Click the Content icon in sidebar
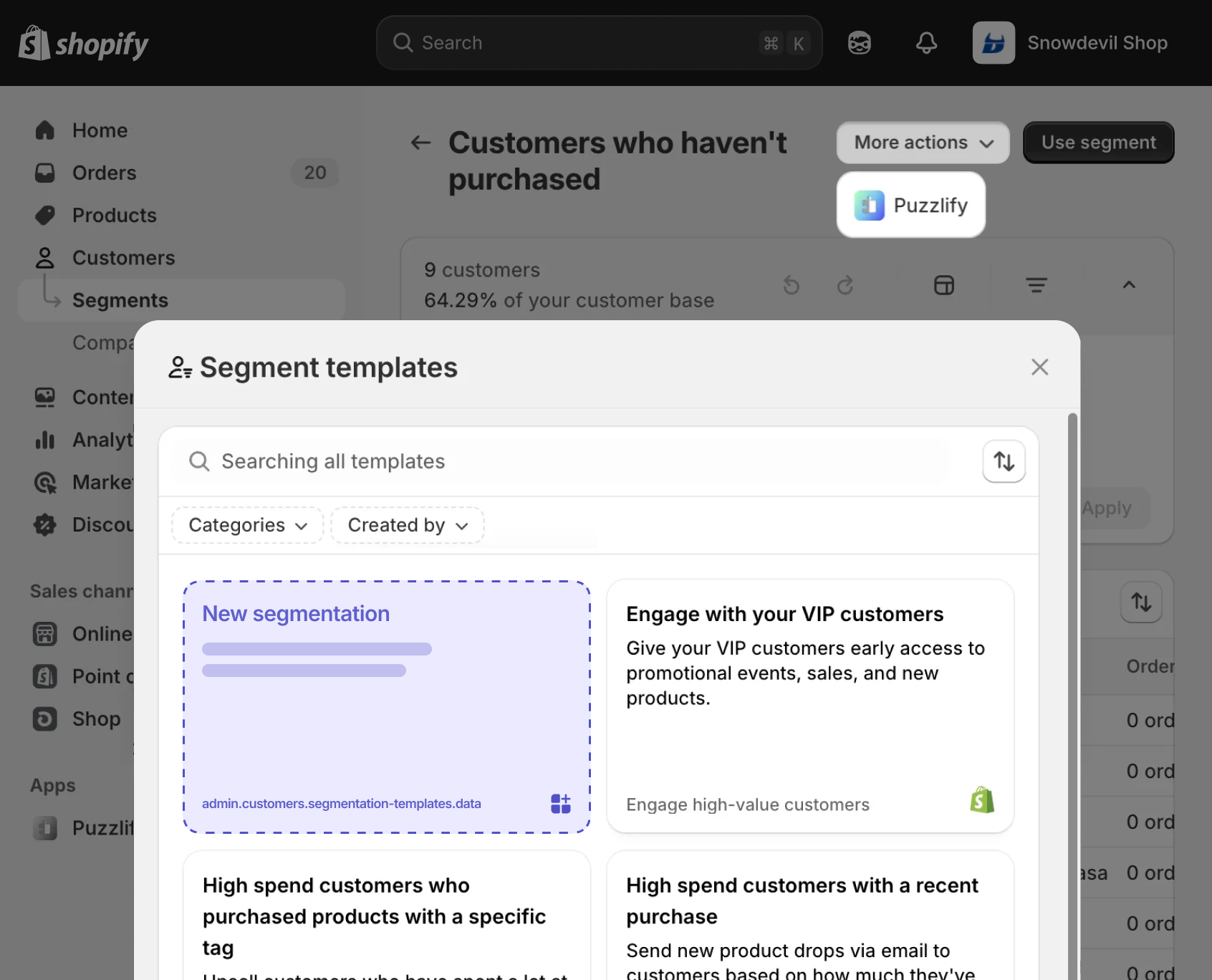The width and height of the screenshot is (1212, 980). point(45,397)
